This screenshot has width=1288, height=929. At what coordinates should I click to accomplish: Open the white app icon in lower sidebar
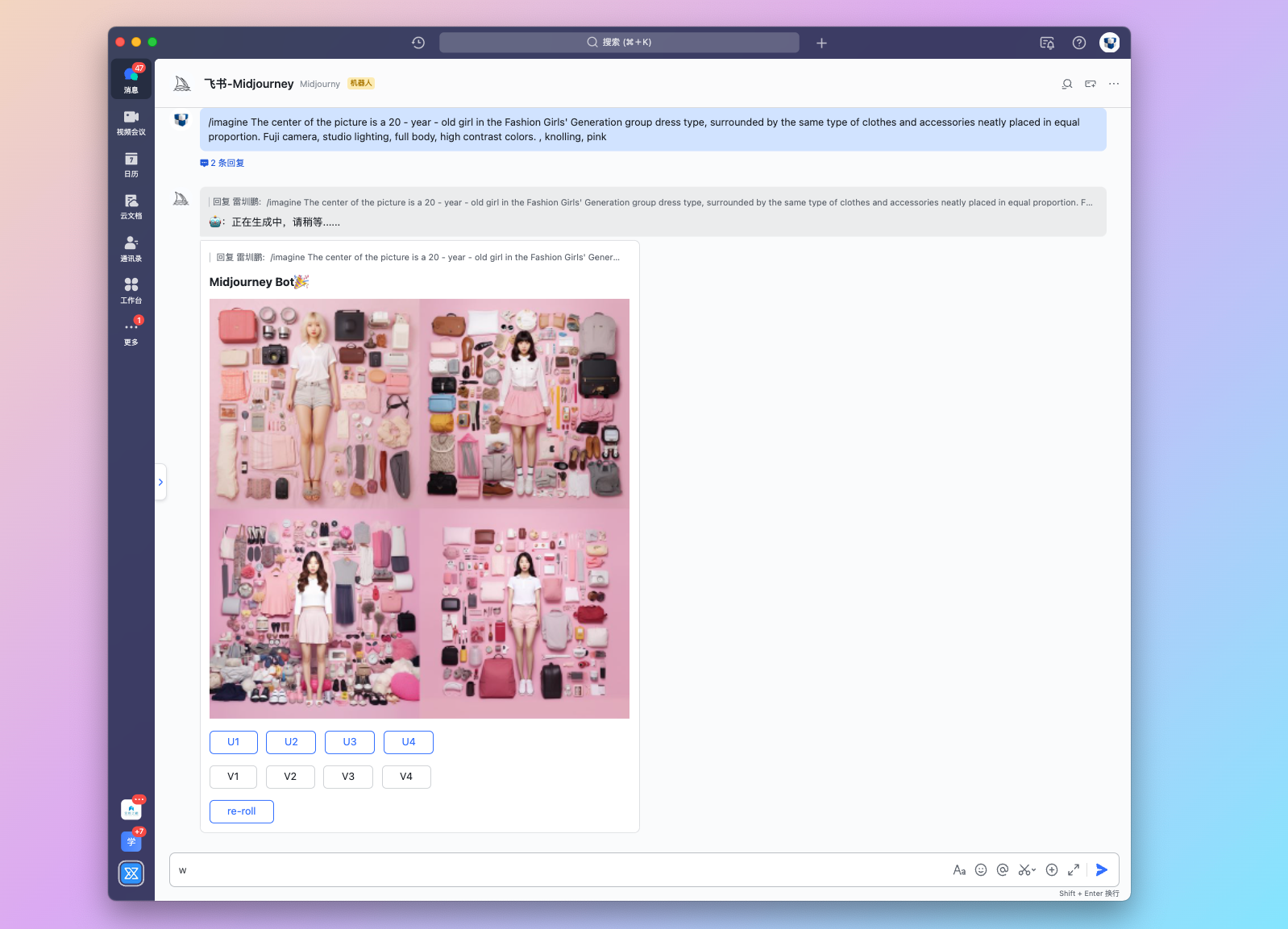click(131, 809)
